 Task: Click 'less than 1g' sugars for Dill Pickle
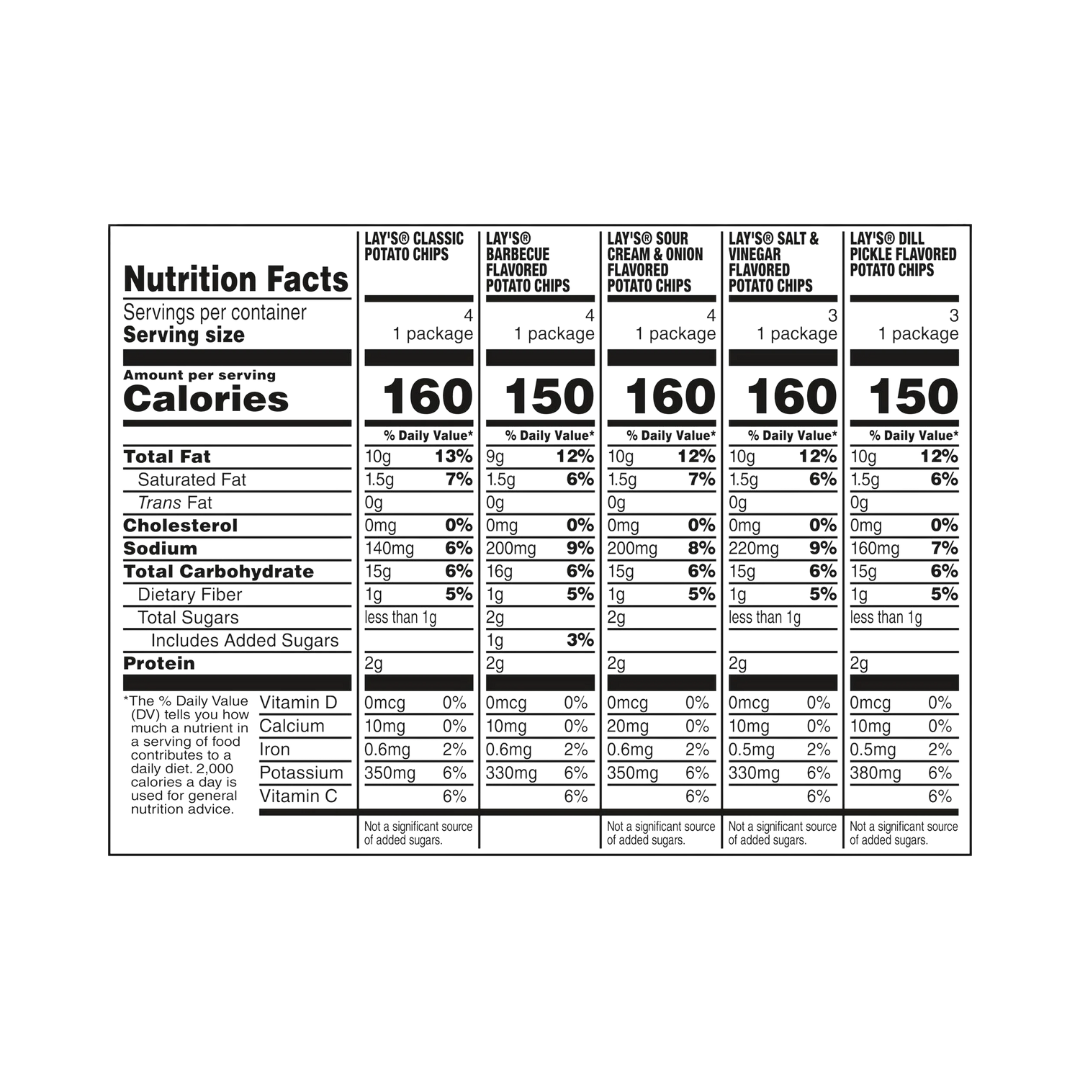pos(886,617)
